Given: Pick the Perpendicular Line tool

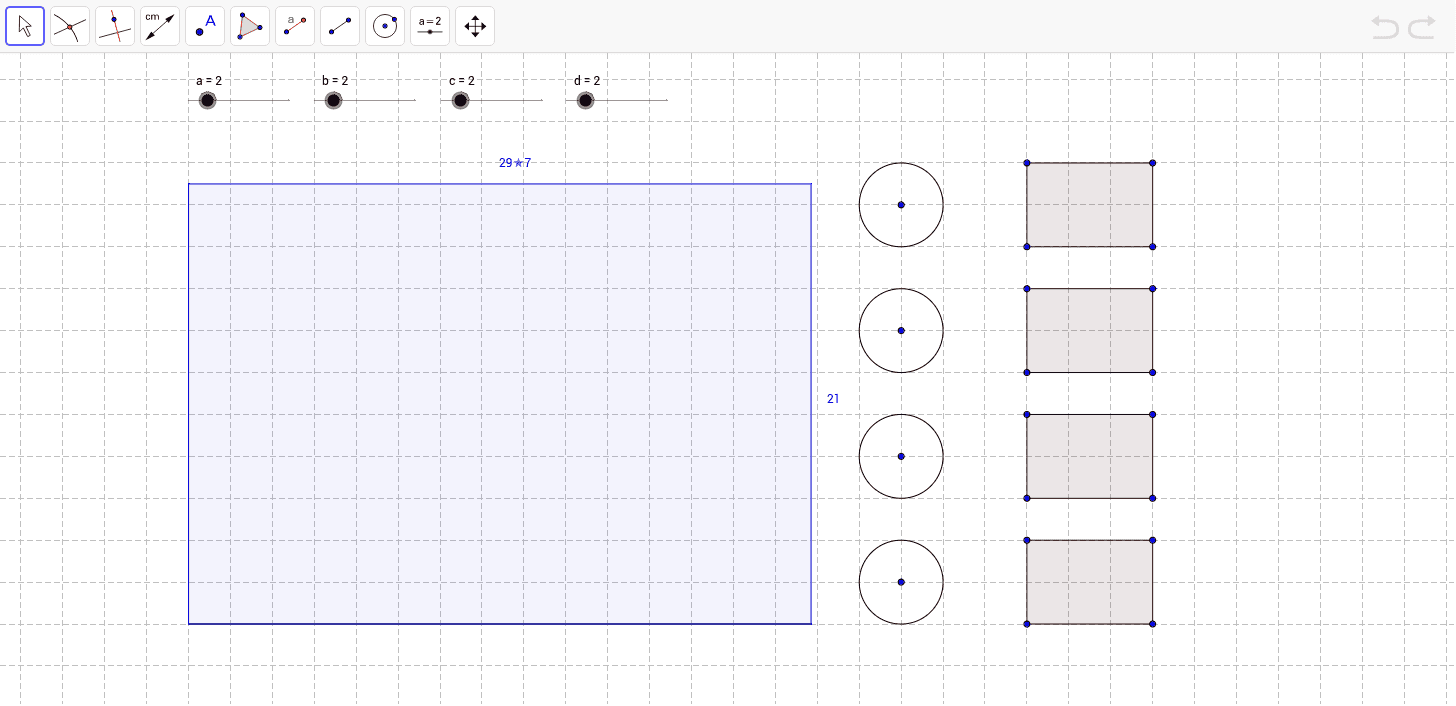Looking at the screenshot, I should click(115, 26).
